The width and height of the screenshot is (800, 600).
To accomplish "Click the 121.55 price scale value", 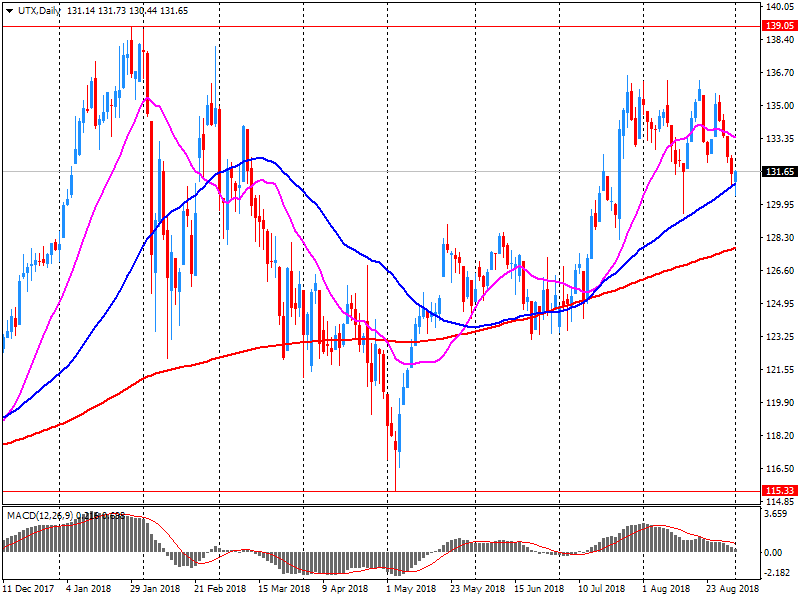I will pyautogui.click(x=780, y=370).
